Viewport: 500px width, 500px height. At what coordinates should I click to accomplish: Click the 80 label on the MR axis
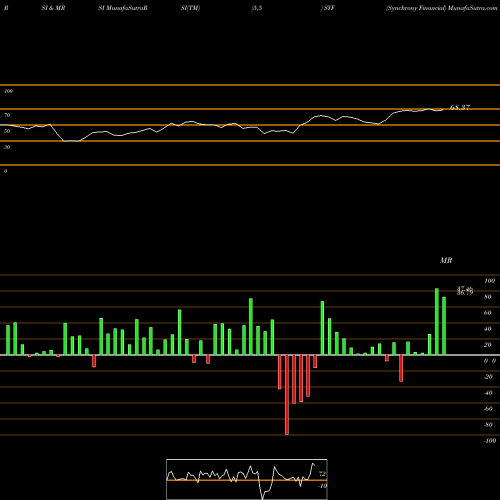(x=487, y=297)
